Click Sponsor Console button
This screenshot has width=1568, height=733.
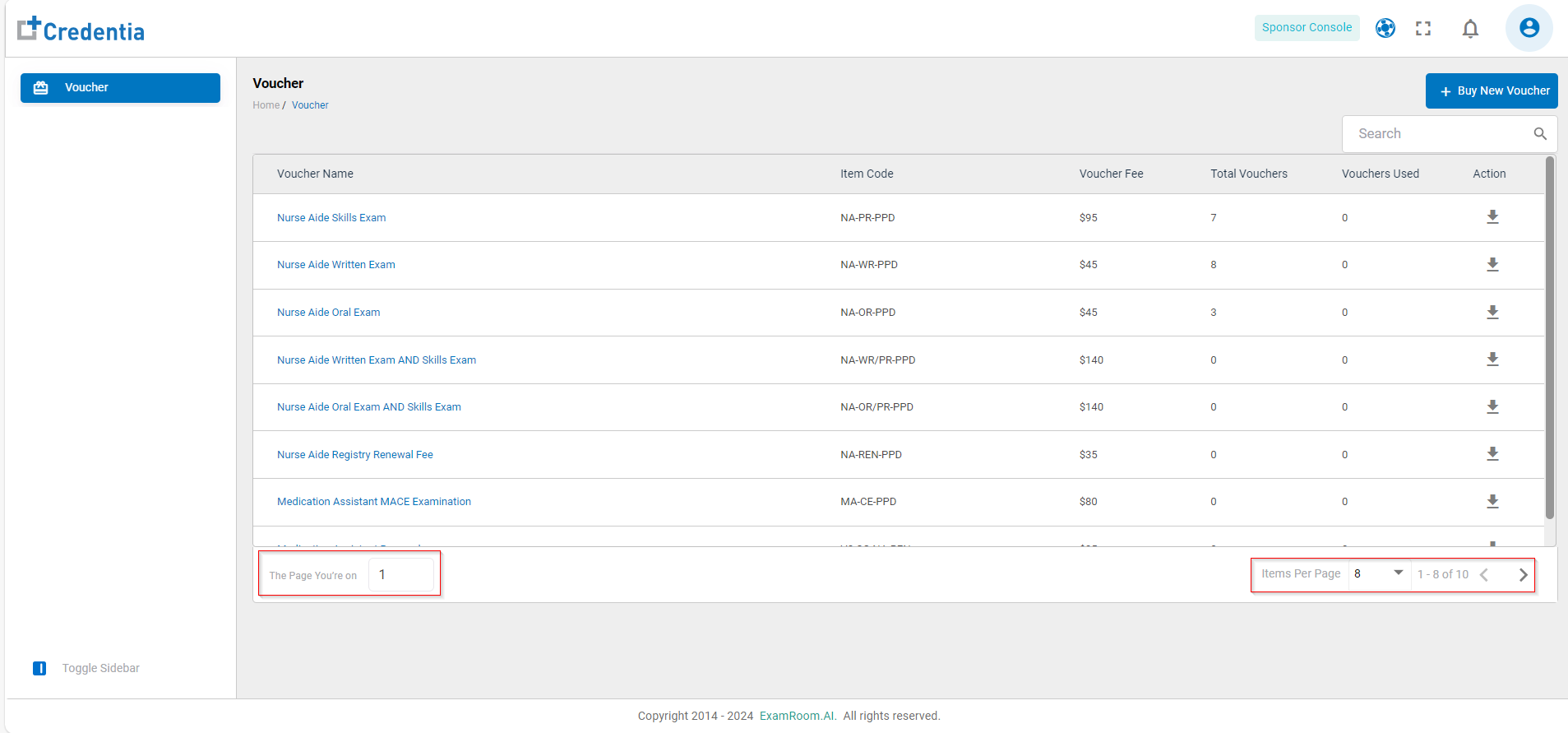(1307, 27)
